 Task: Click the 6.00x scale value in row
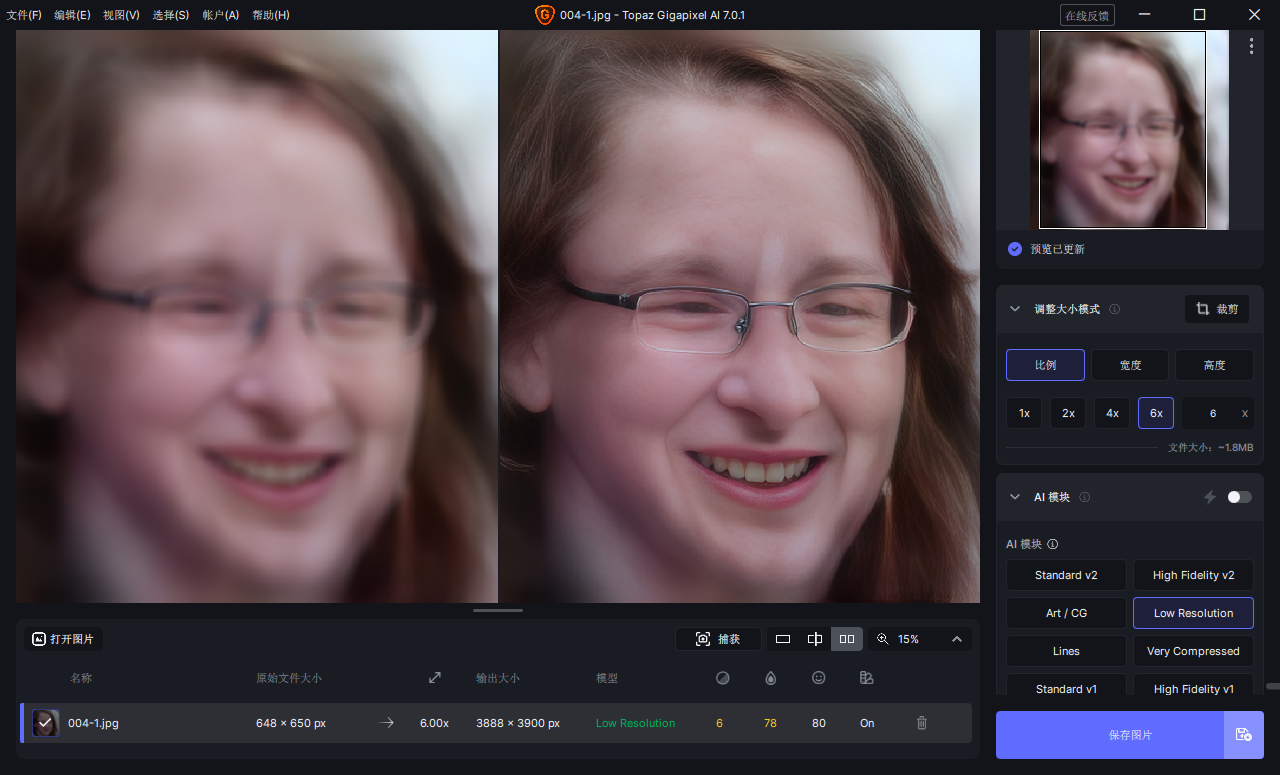click(x=434, y=723)
